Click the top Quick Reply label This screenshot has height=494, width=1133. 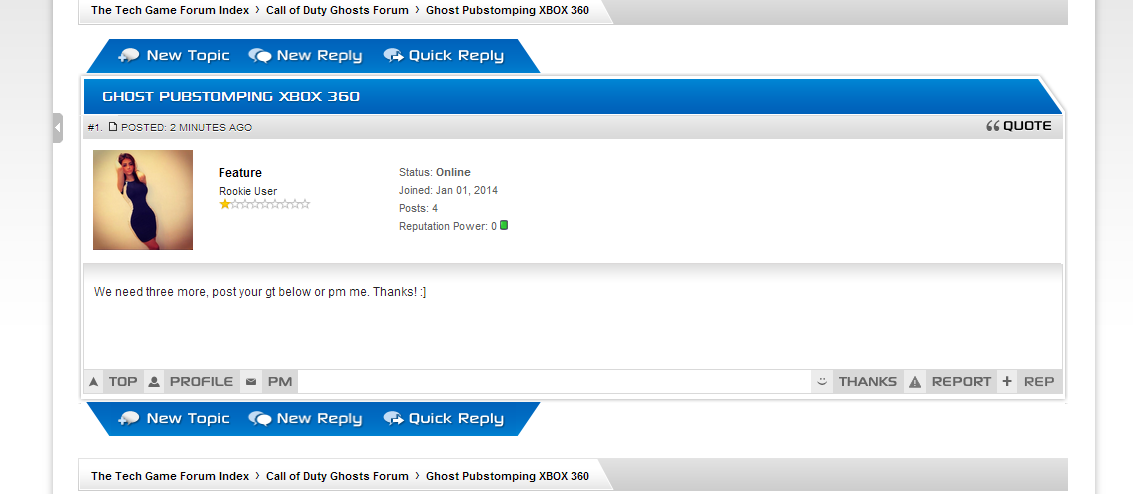[x=456, y=56]
